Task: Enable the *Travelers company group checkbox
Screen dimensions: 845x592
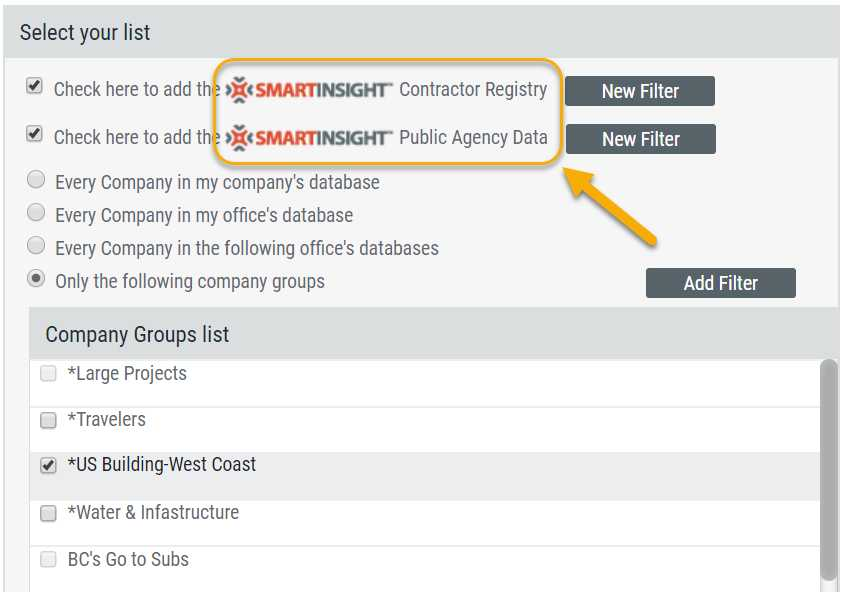Action: tap(48, 421)
